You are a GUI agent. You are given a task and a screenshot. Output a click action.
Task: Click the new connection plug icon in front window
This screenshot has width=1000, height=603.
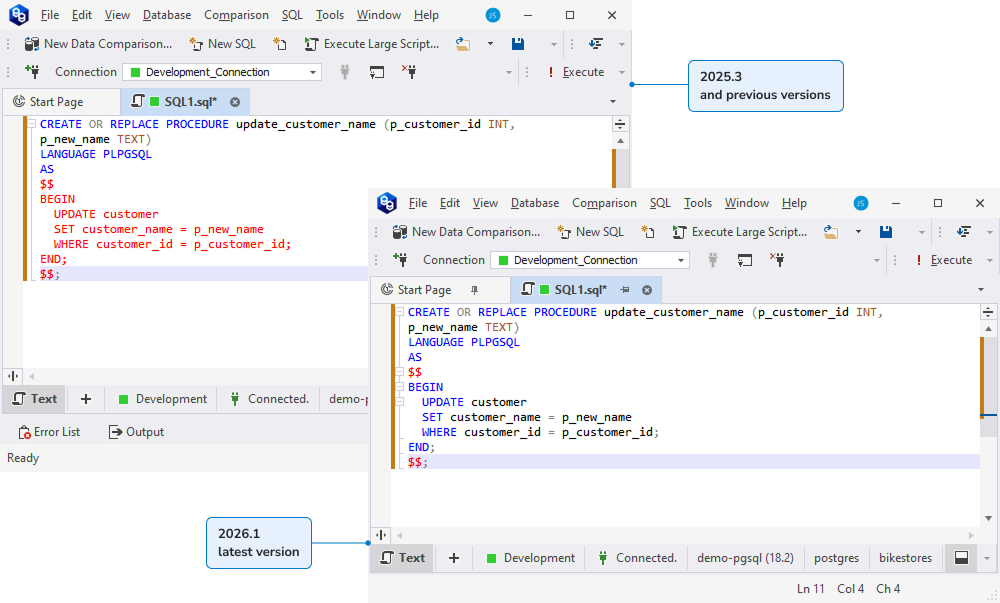400,259
